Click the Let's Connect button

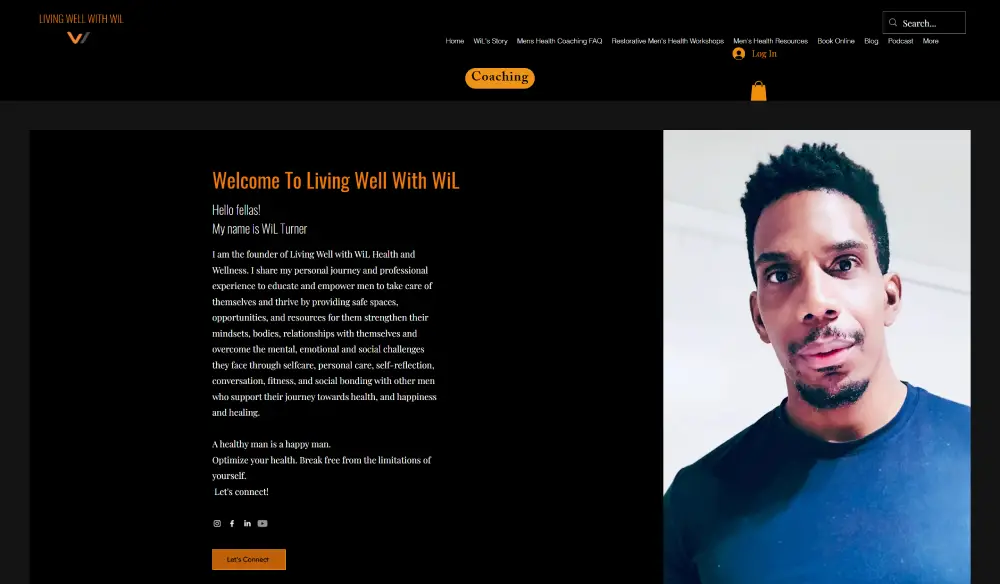click(x=249, y=559)
